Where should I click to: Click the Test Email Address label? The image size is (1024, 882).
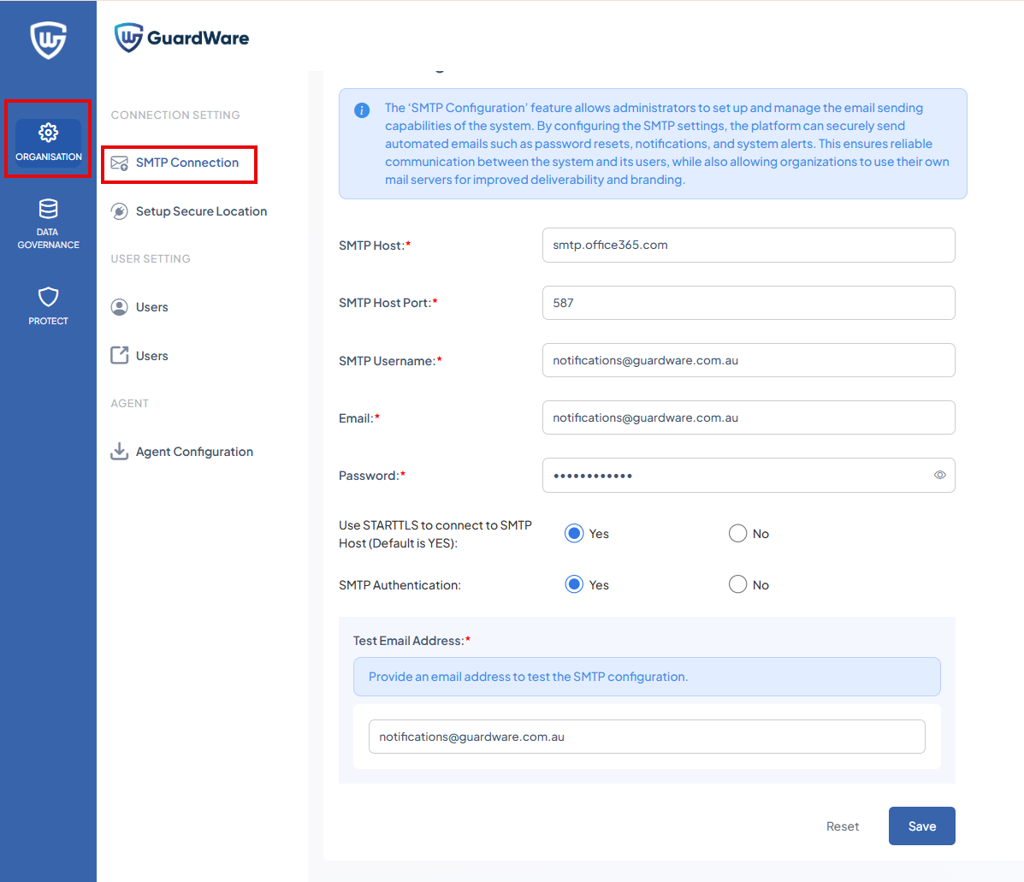[x=412, y=641]
